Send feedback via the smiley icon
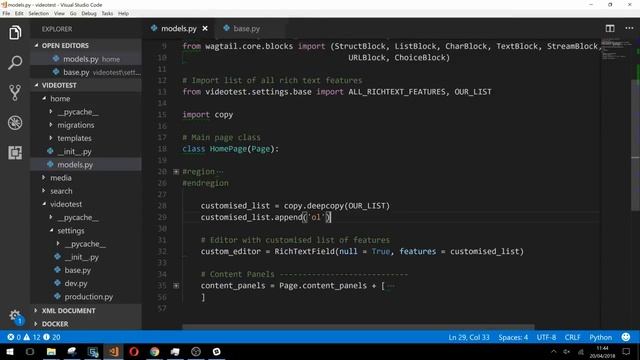This screenshot has width=640, height=360. (x=625, y=337)
